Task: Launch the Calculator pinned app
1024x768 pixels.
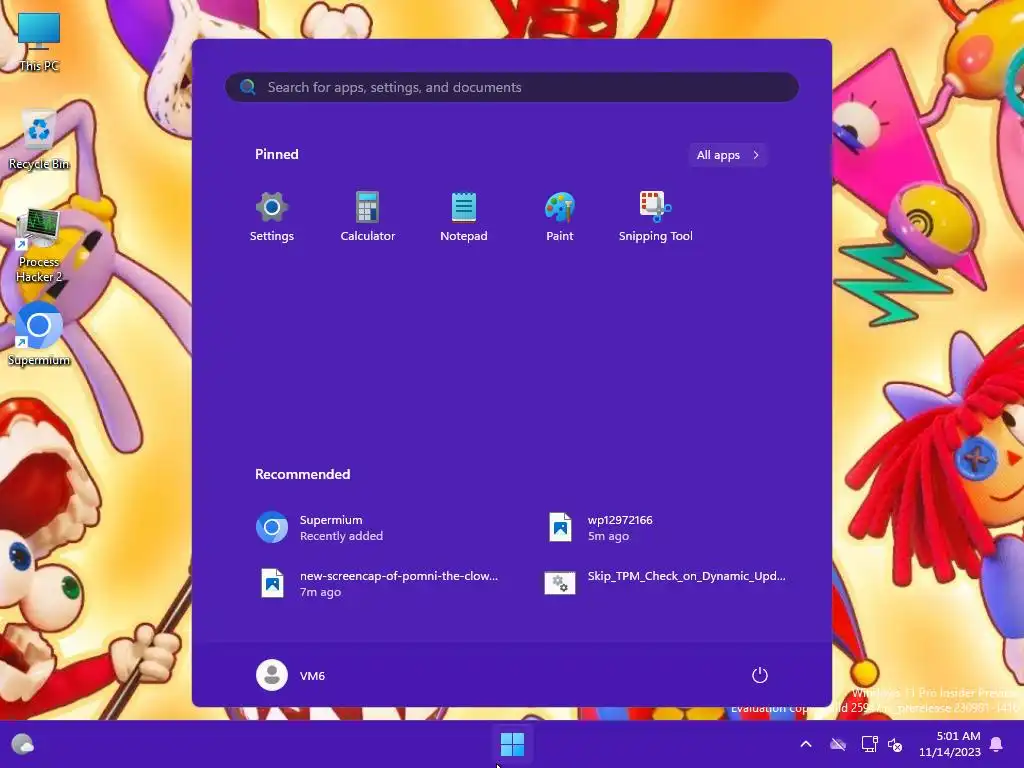Action: point(367,217)
